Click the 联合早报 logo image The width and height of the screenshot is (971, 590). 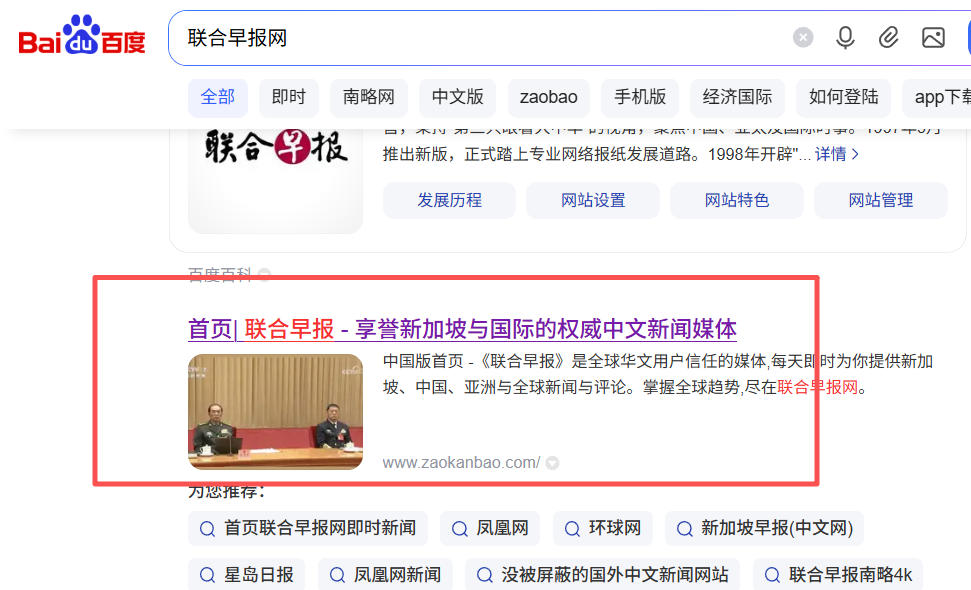(276, 181)
